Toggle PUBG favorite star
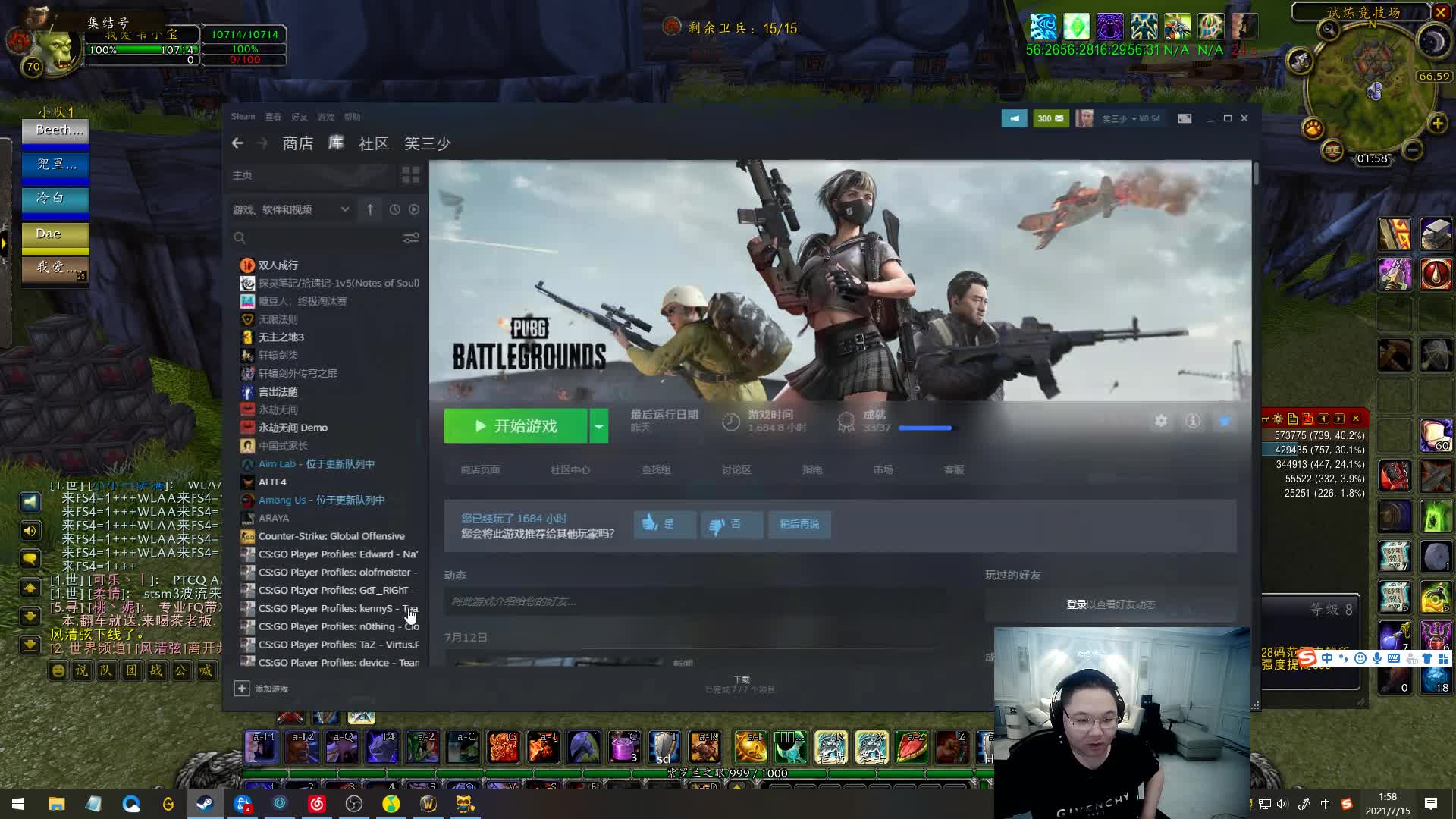This screenshot has height=819, width=1456. coord(1225,421)
